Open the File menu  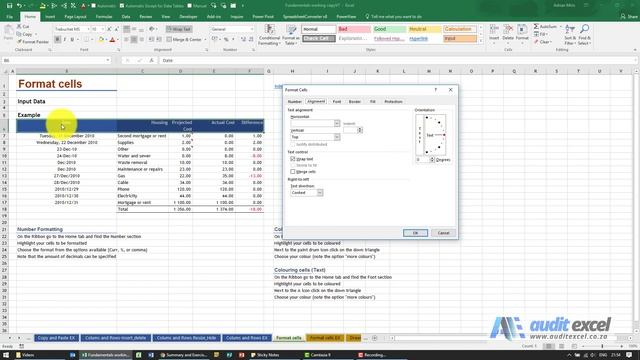tap(10, 17)
